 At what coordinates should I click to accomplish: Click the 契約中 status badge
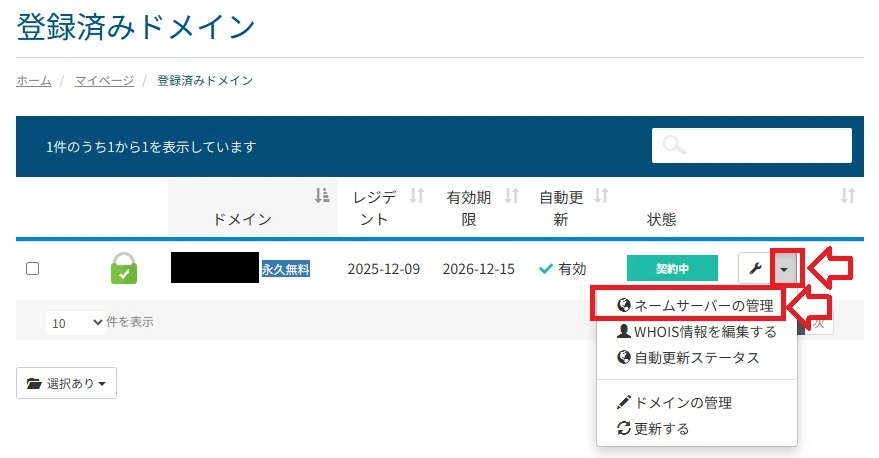tap(672, 269)
